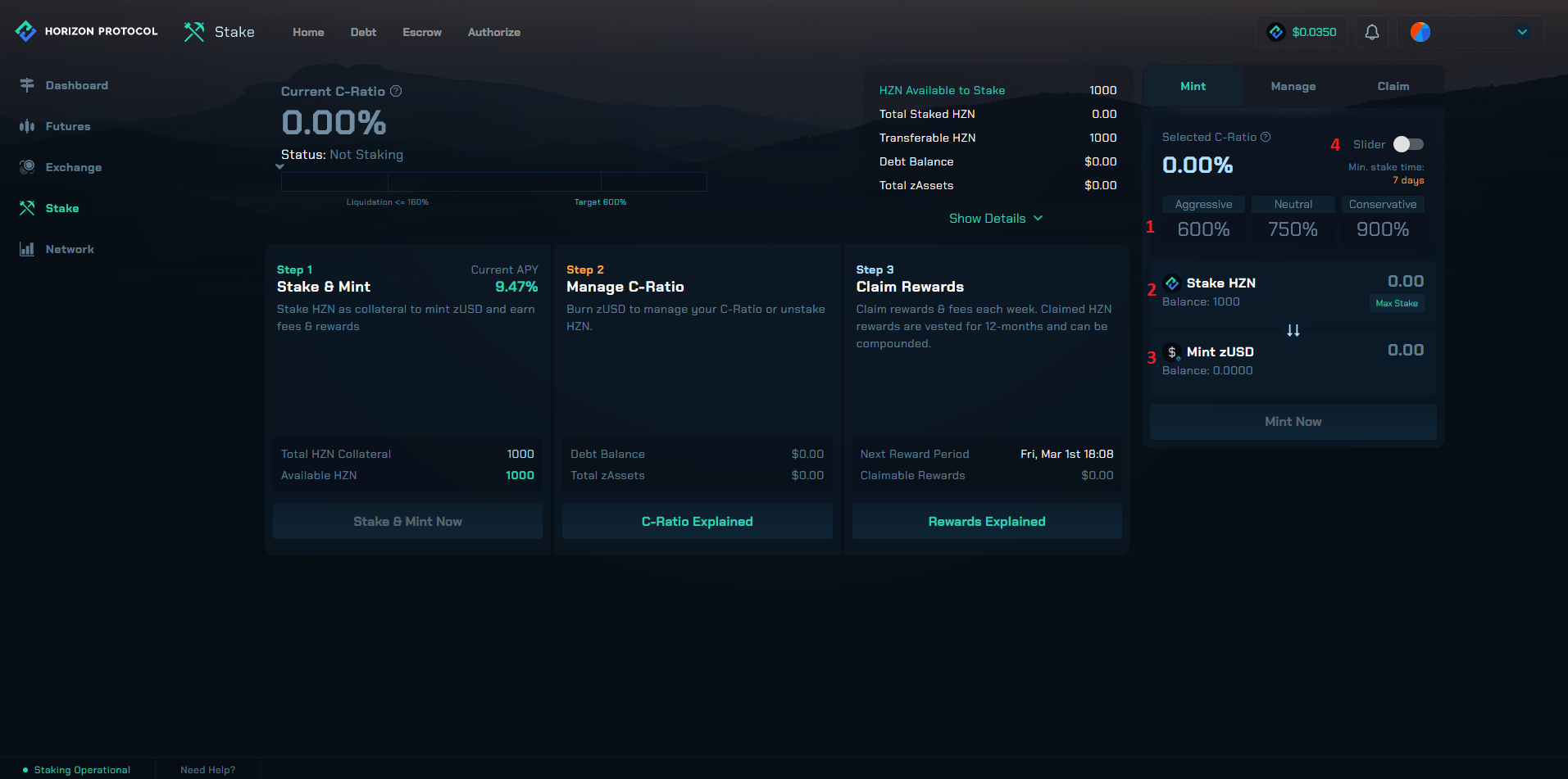Click the $0.0350 HZN price display
Image resolution: width=1568 pixels, height=779 pixels.
pos(1302,32)
